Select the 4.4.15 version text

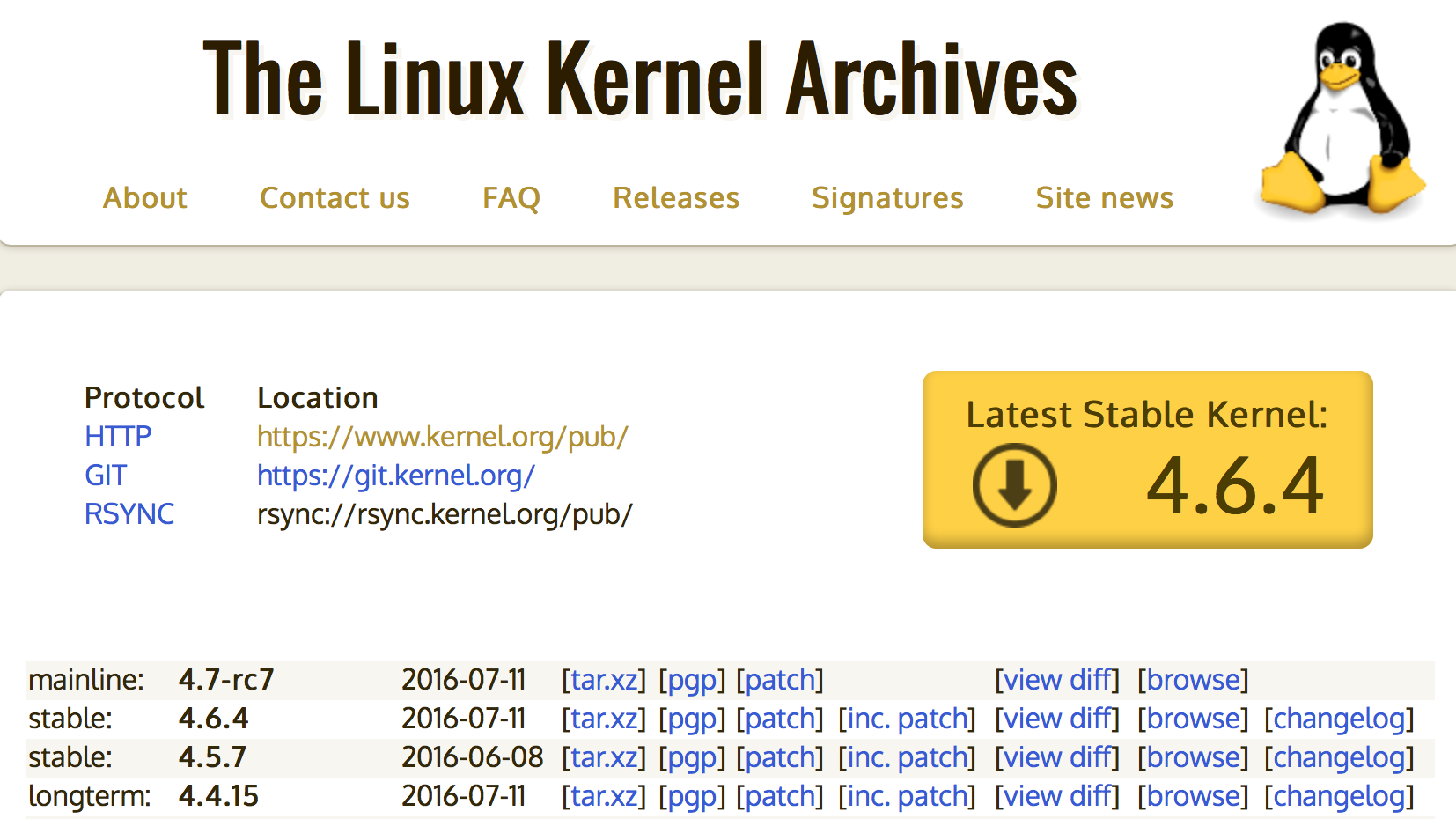(218, 796)
